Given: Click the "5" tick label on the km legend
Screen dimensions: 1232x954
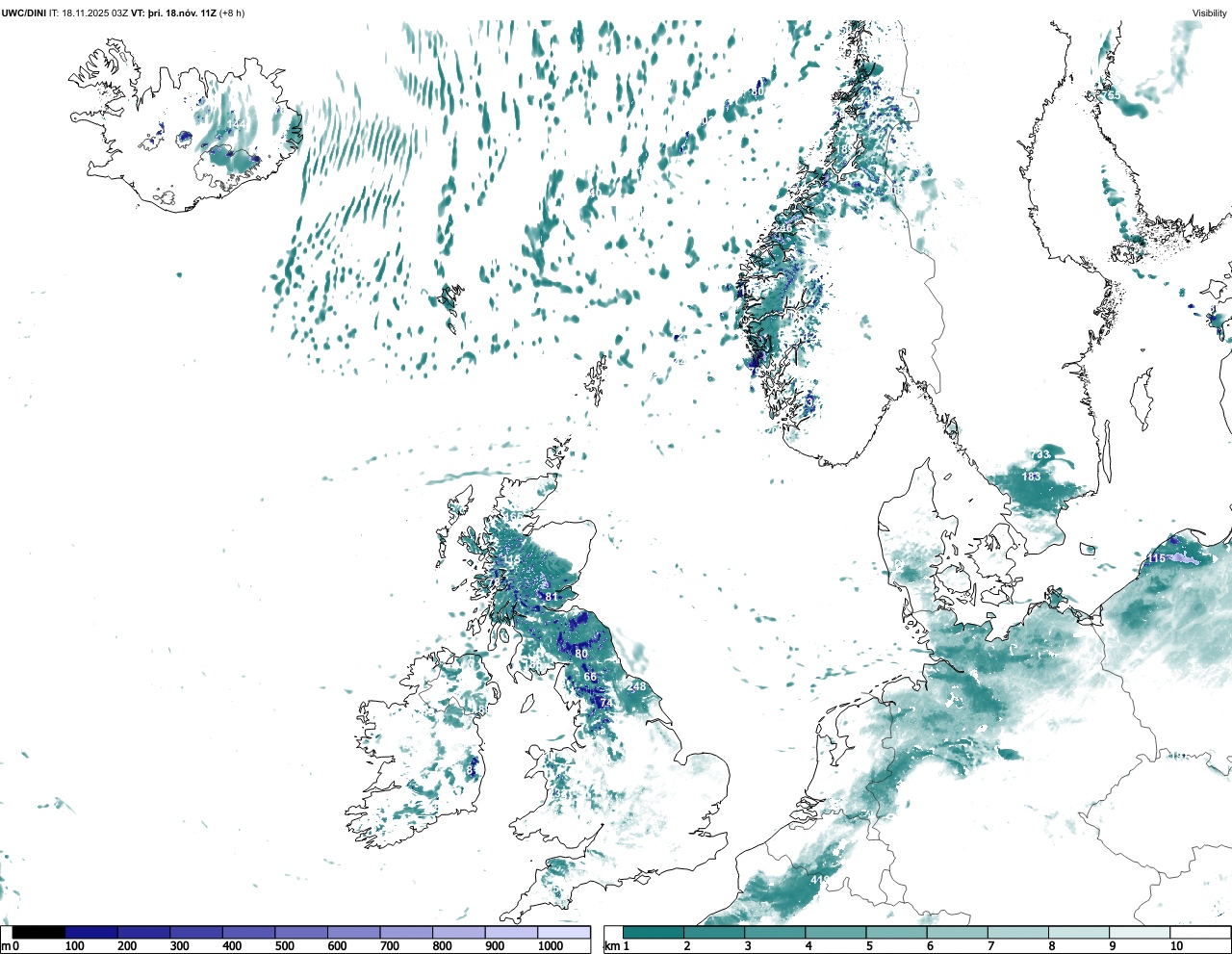Looking at the screenshot, I should coord(871,946).
